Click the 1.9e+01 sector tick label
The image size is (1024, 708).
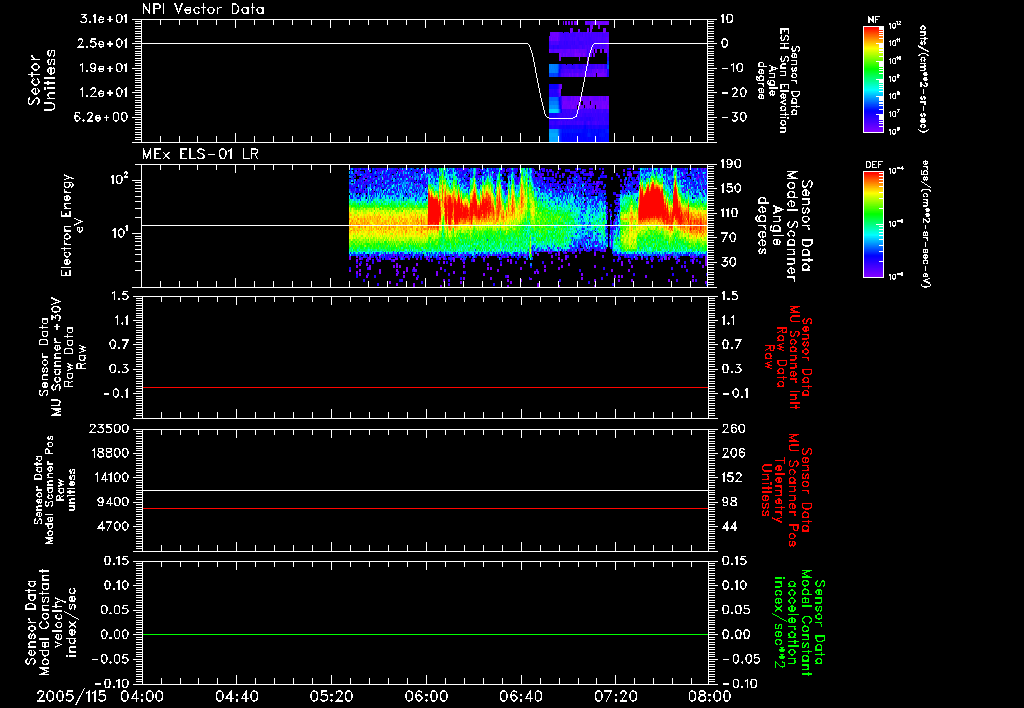[x=105, y=68]
